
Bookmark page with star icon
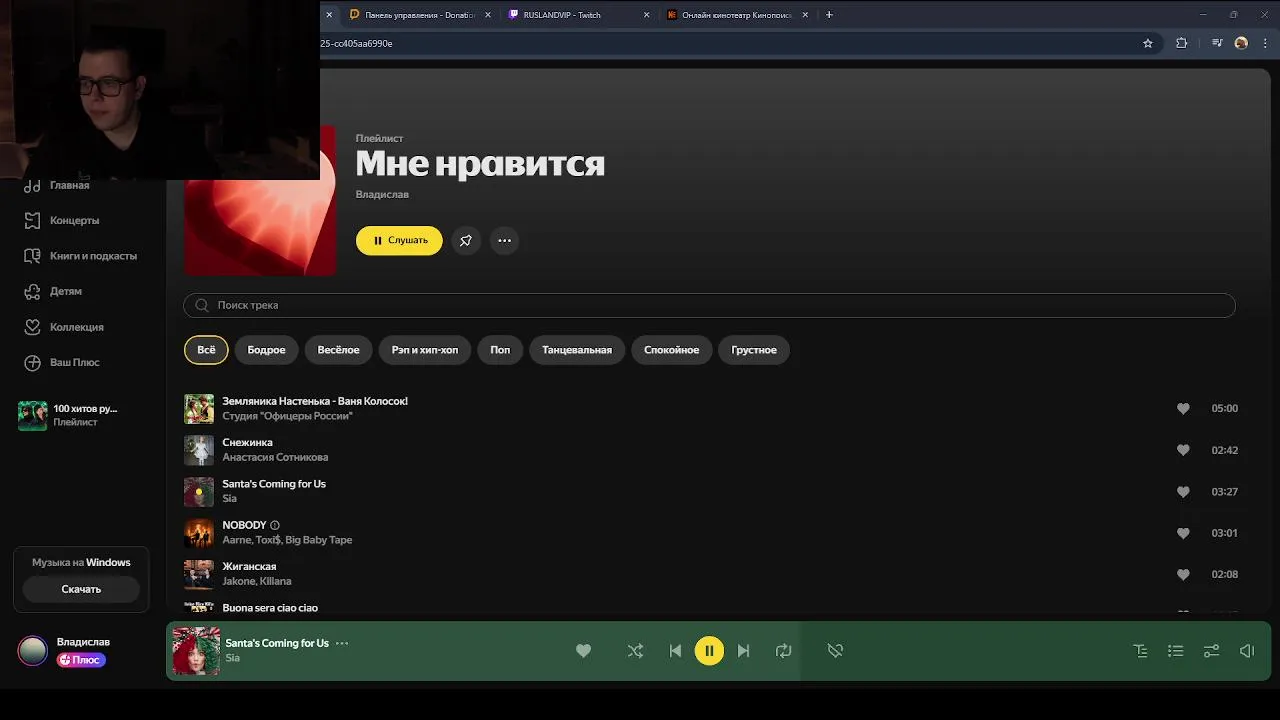coord(1148,43)
